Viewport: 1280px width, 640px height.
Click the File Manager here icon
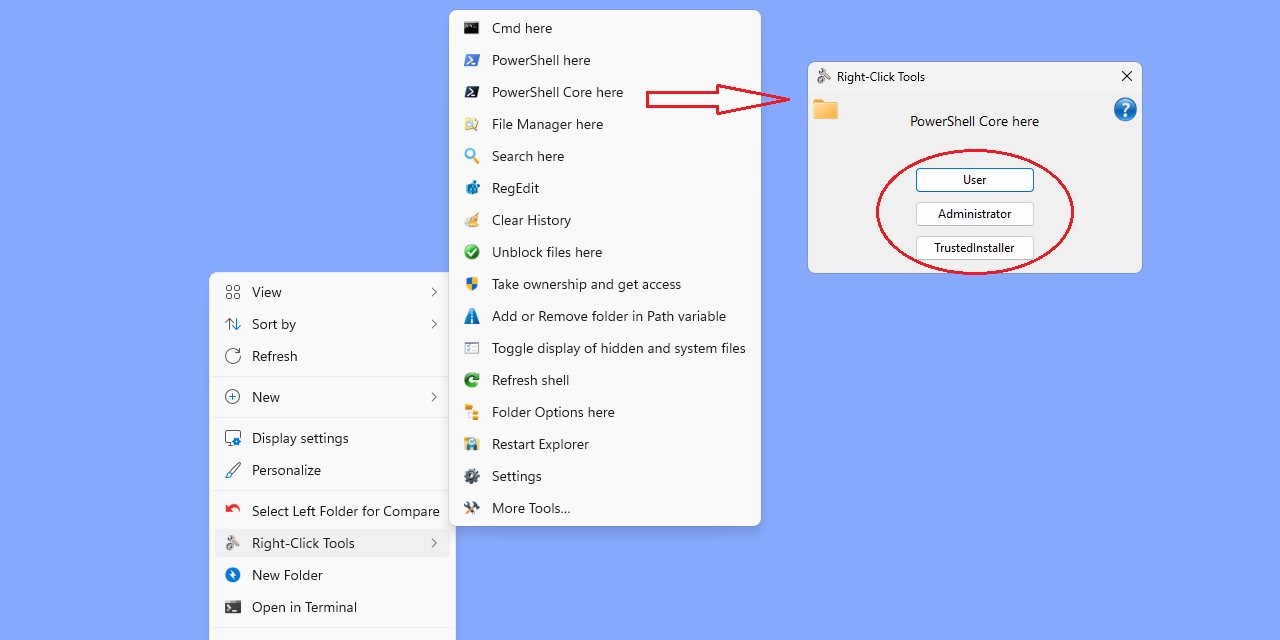472,124
